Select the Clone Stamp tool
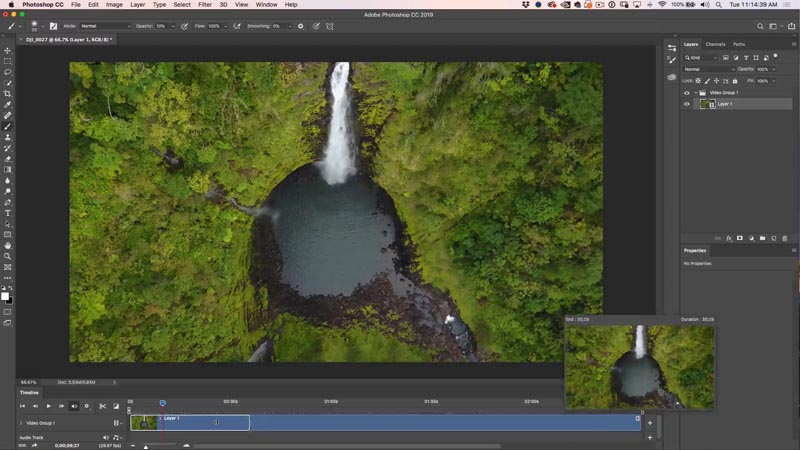This screenshot has height=450, width=800. (x=8, y=137)
